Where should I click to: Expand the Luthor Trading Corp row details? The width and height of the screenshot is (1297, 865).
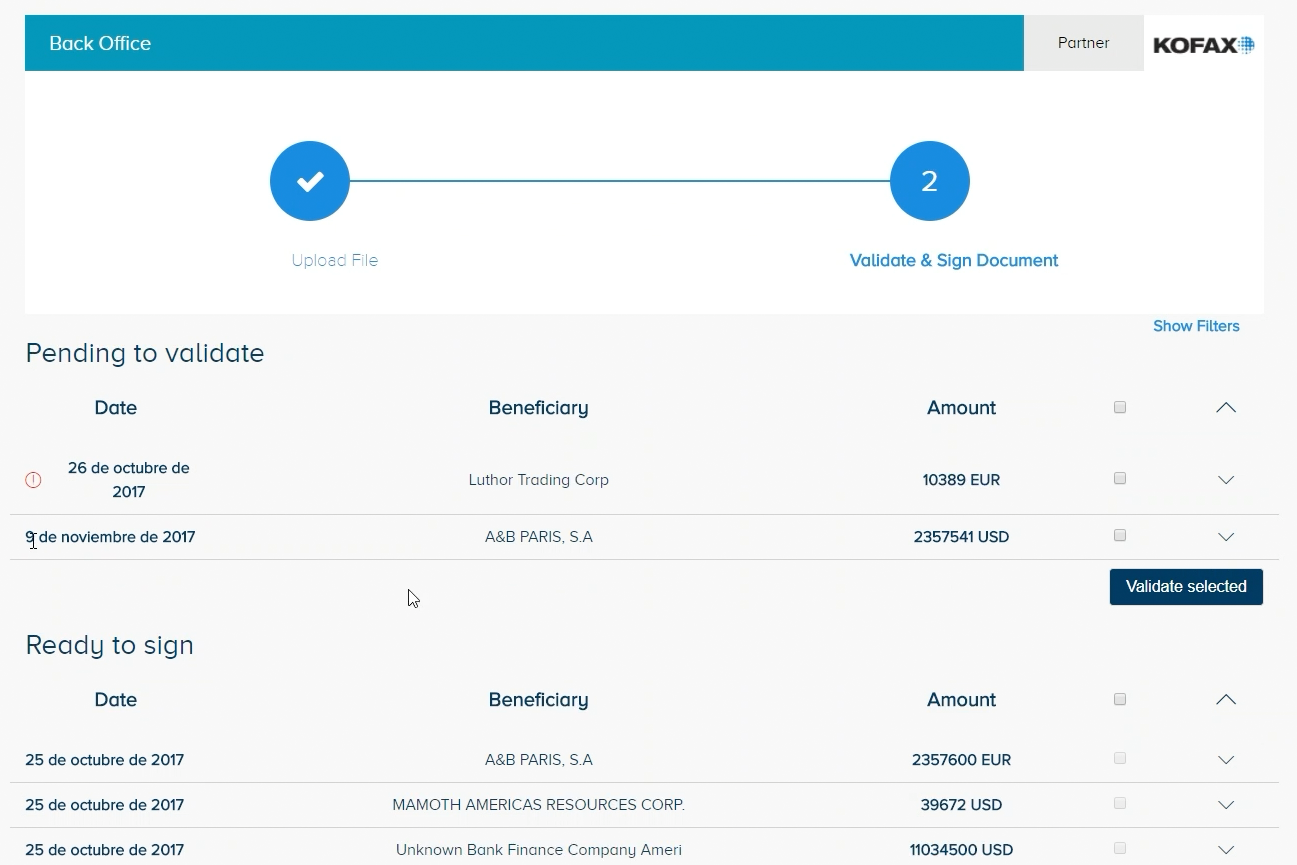click(x=1226, y=480)
